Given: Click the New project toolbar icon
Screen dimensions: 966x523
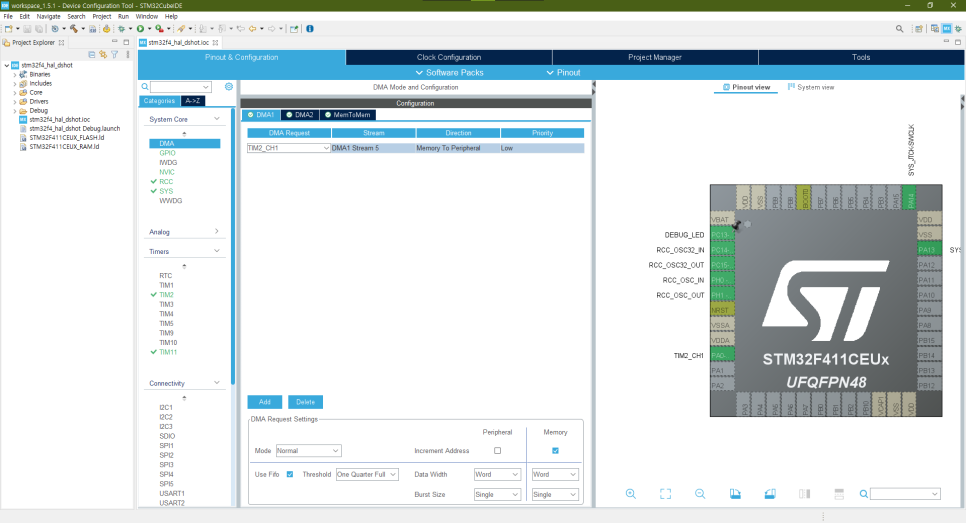Looking at the screenshot, I should pos(8,28).
